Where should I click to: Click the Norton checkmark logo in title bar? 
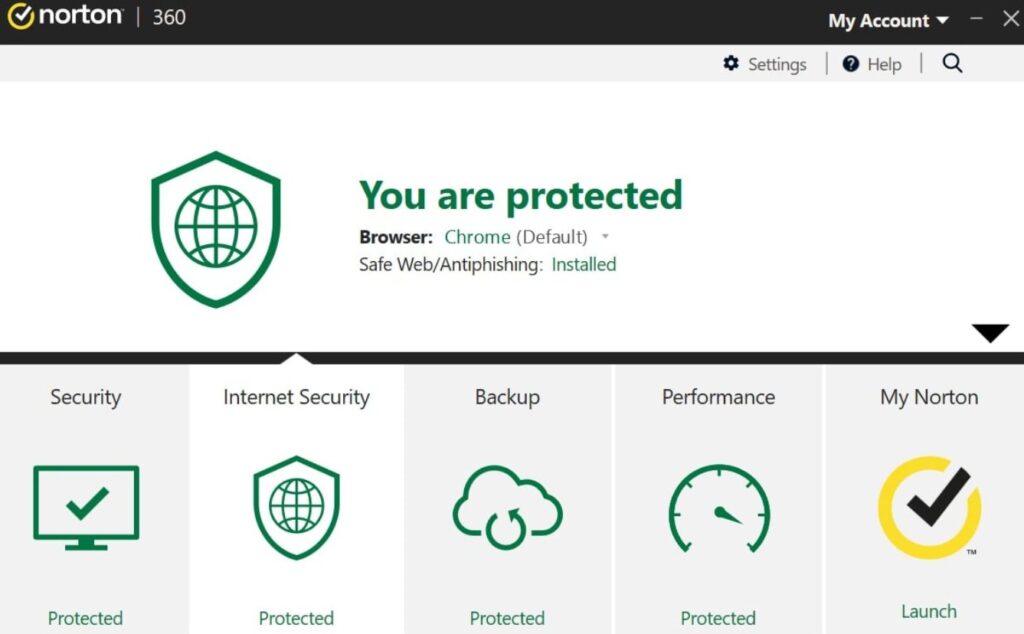(x=20, y=16)
